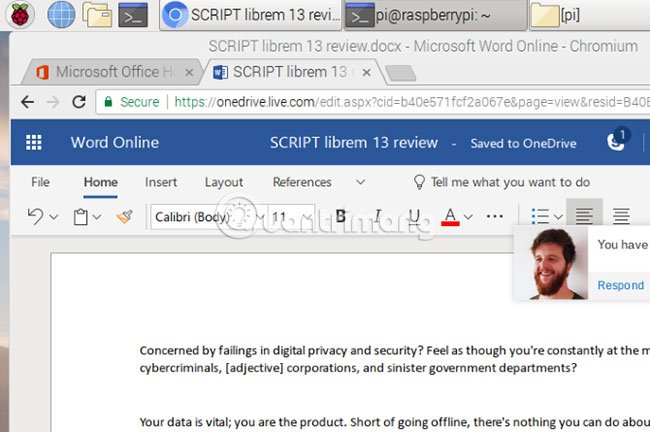Select the Layout ribbon tab
The image size is (650, 432).
[224, 182]
